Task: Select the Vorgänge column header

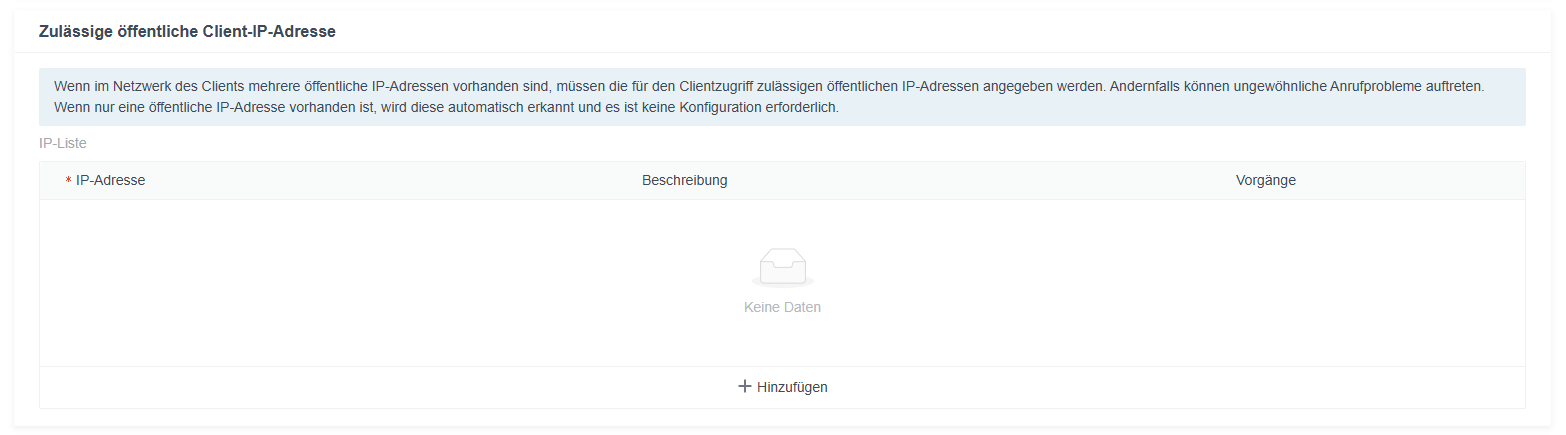Action: (x=1266, y=180)
